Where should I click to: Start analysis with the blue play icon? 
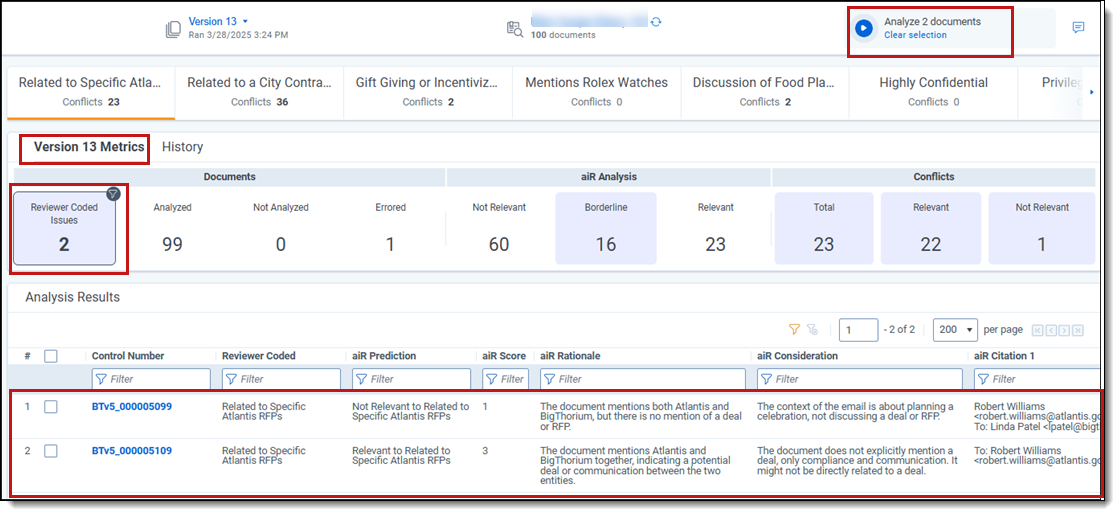pyautogui.click(x=863, y=28)
